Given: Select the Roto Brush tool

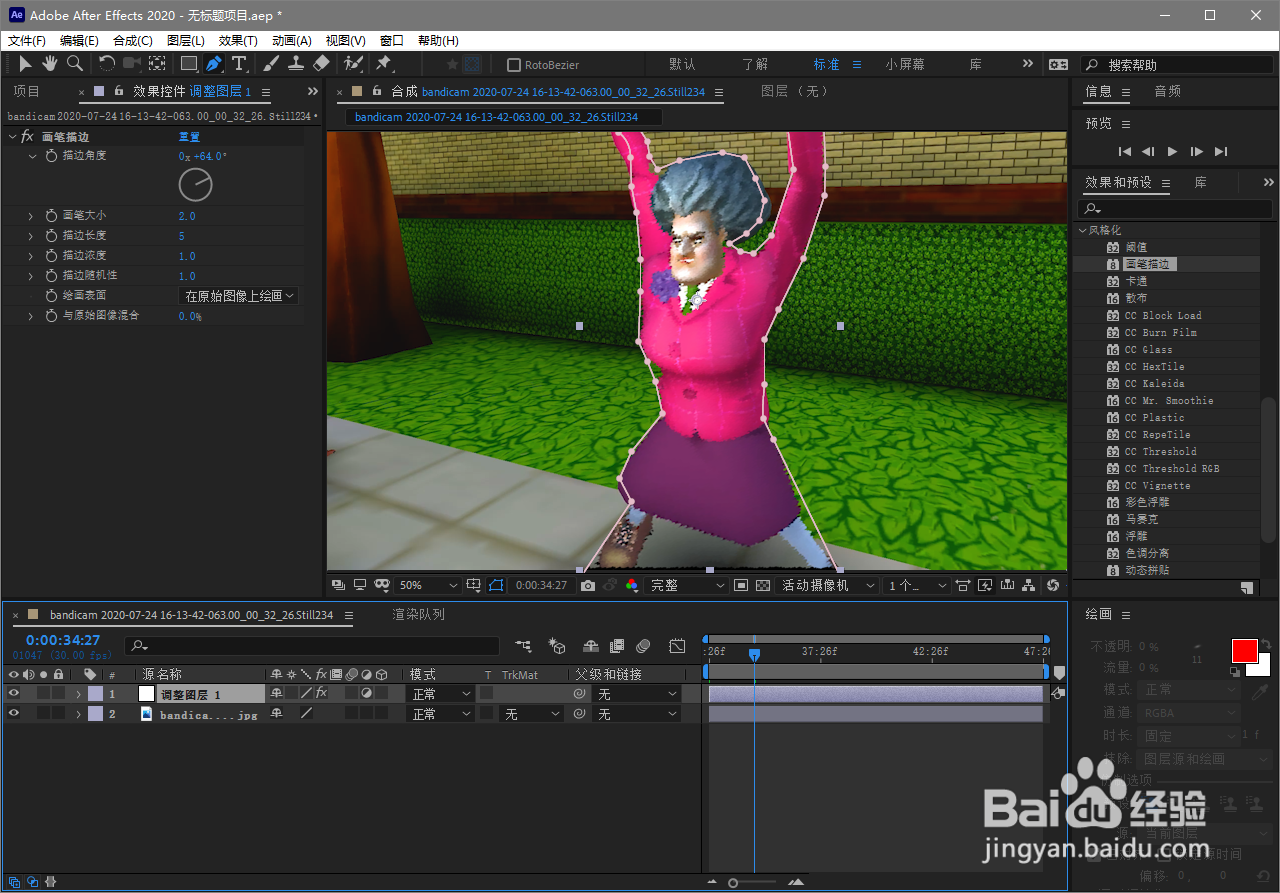Looking at the screenshot, I should tap(353, 64).
